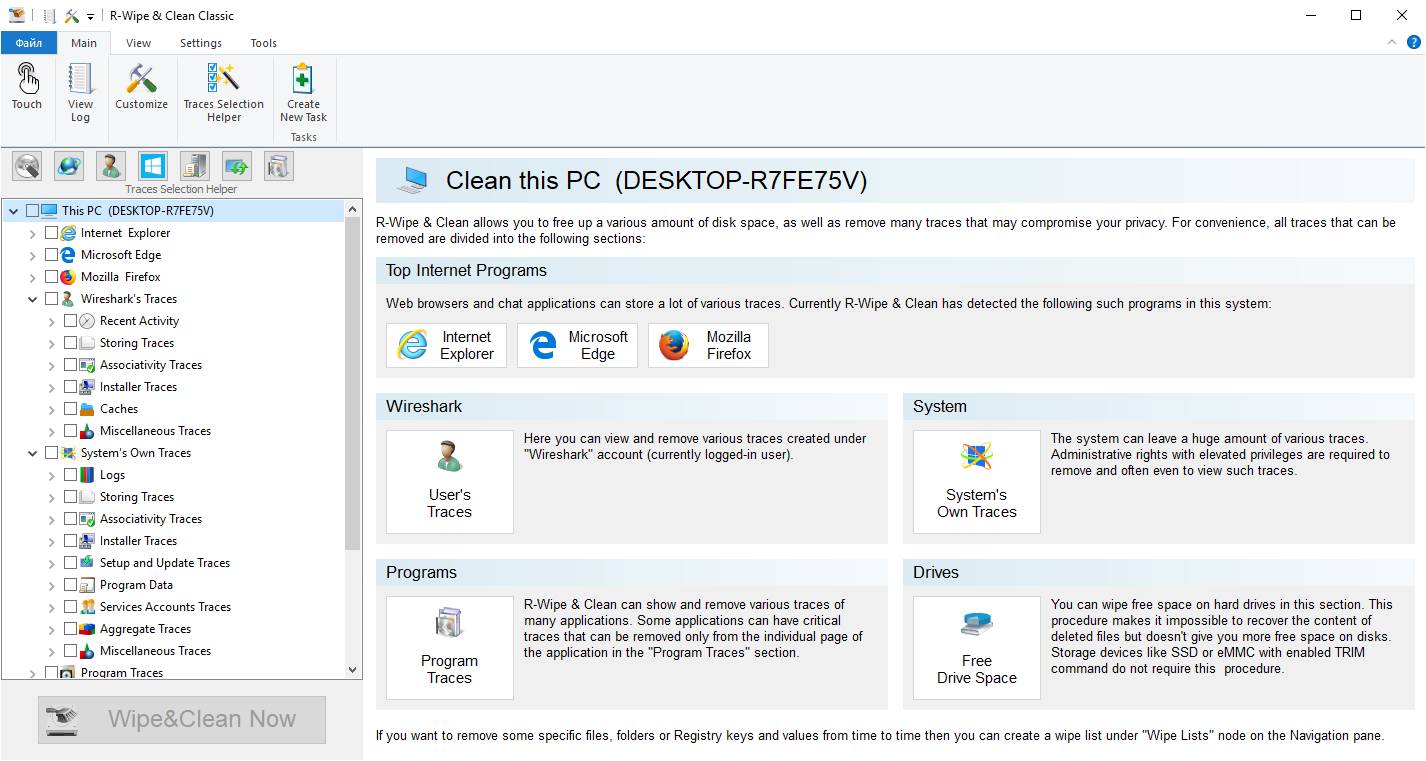1426x761 pixels.
Task: Enable the System's Own Traces checkbox
Action: click(51, 453)
